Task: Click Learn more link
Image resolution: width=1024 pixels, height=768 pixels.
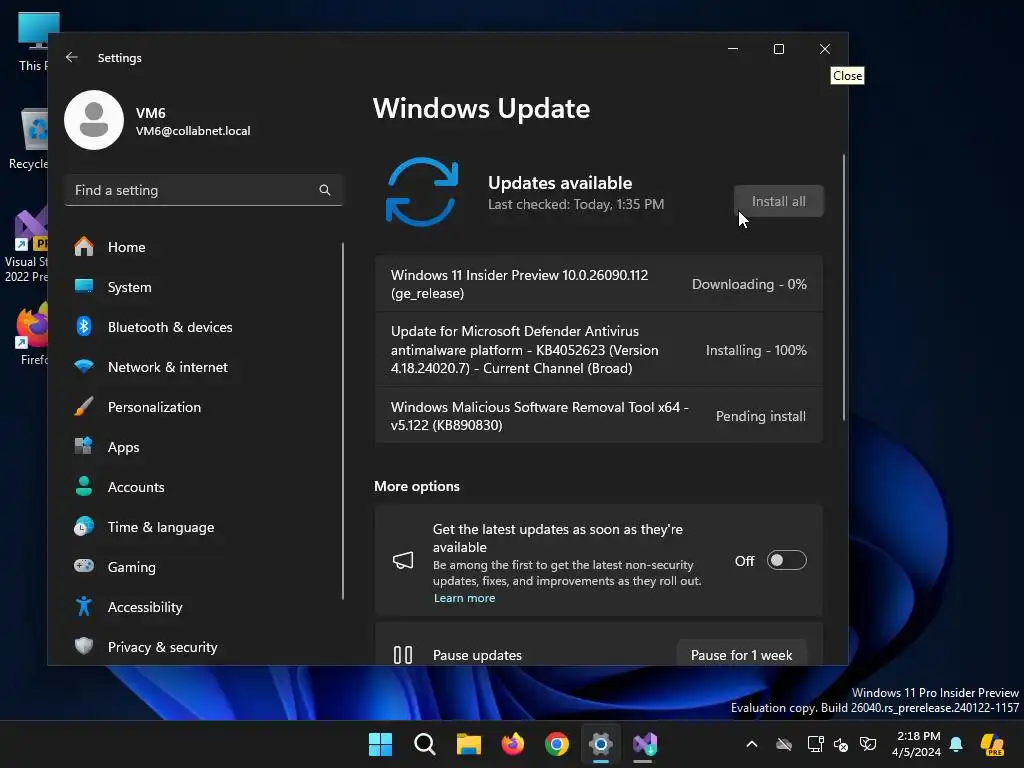Action: coord(464,598)
